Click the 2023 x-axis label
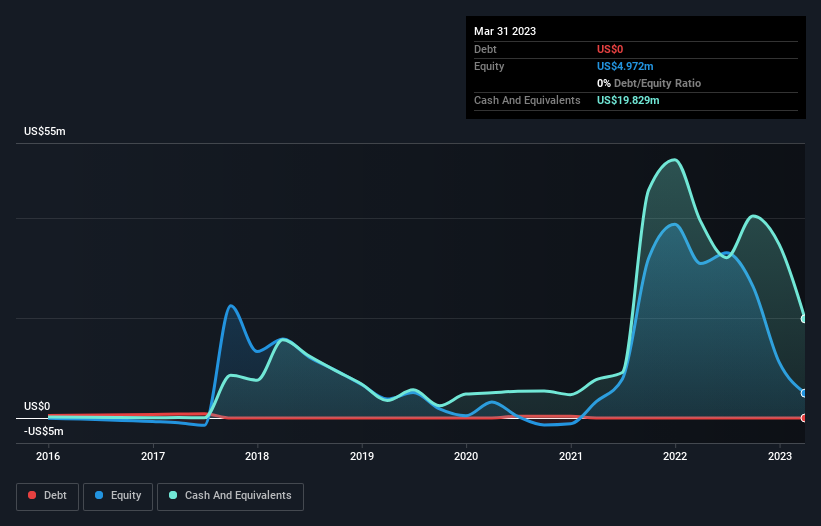Screen dimensions: 821x526 click(x=780, y=456)
